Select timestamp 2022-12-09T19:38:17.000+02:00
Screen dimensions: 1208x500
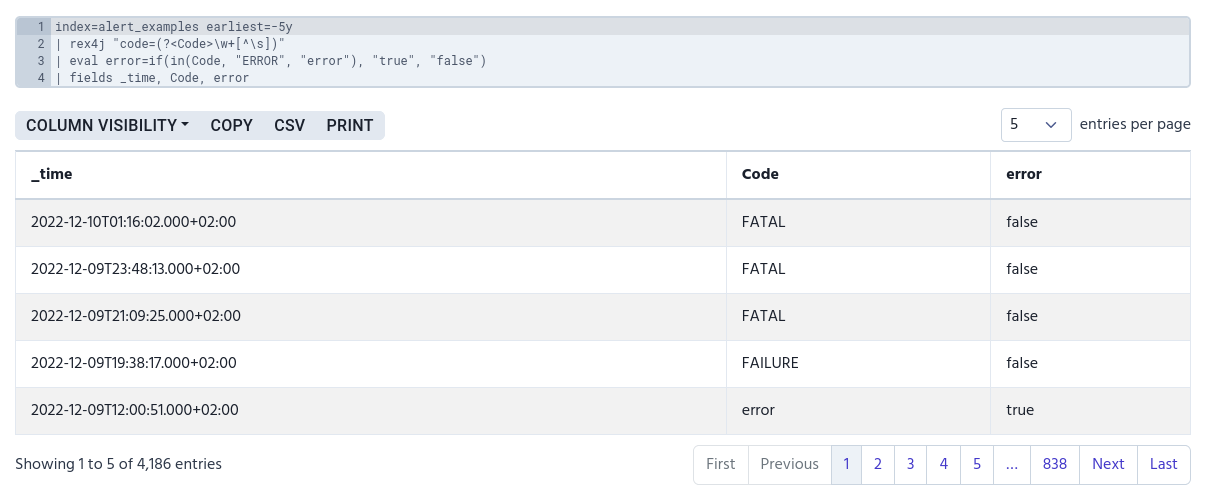pos(134,363)
